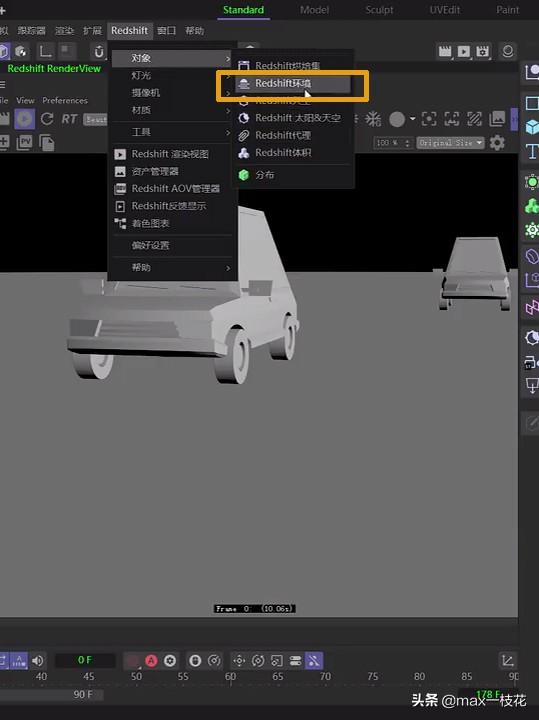Click the timeline ruler at frame 60
This screenshot has width=539, height=720.
pos(230,676)
